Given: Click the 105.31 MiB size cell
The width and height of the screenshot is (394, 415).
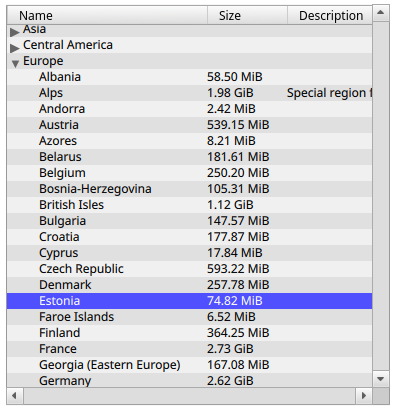Looking at the screenshot, I should point(238,189).
